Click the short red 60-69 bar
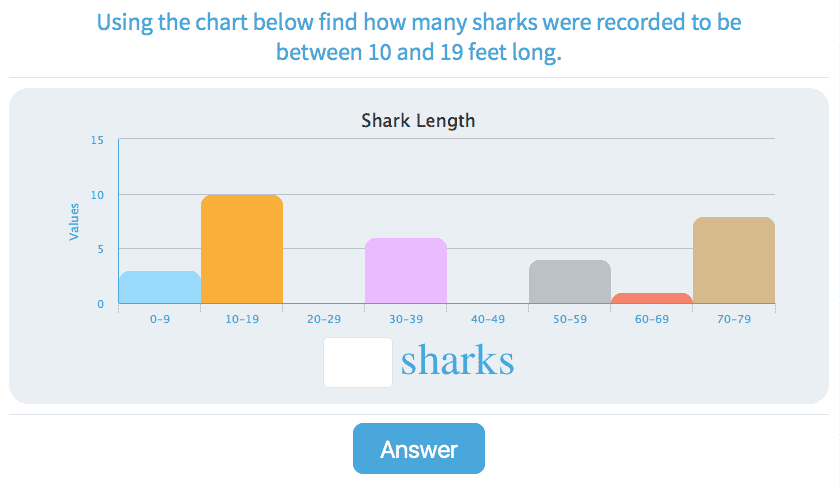Screen dimensions: 840x501 (652, 298)
